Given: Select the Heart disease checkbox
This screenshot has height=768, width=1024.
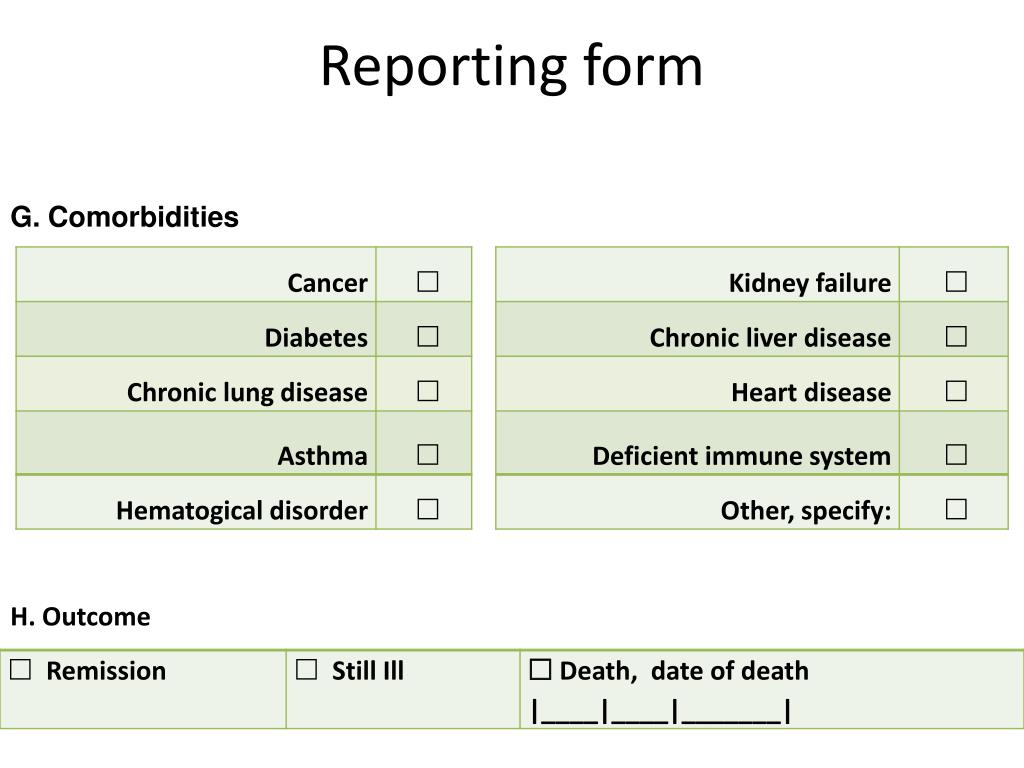Looking at the screenshot, I should pyautogui.click(x=956, y=391).
